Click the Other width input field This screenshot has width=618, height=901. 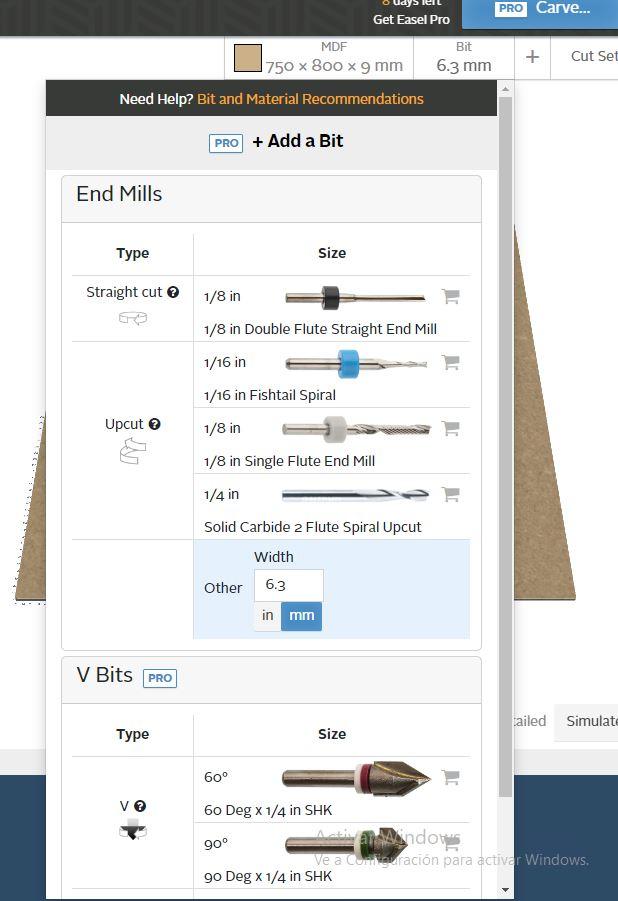[288, 585]
